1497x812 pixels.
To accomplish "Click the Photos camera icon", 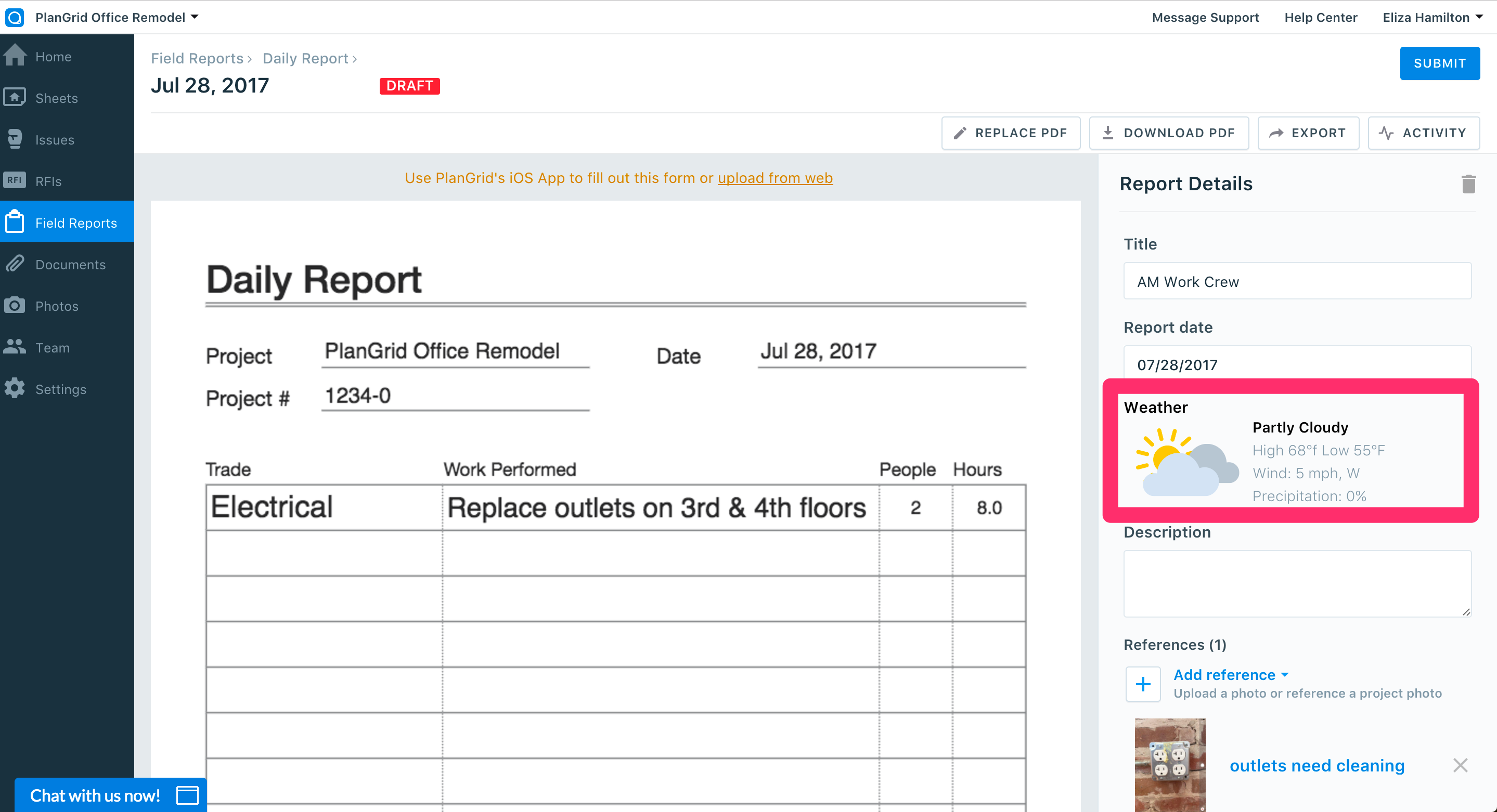I will tap(15, 305).
